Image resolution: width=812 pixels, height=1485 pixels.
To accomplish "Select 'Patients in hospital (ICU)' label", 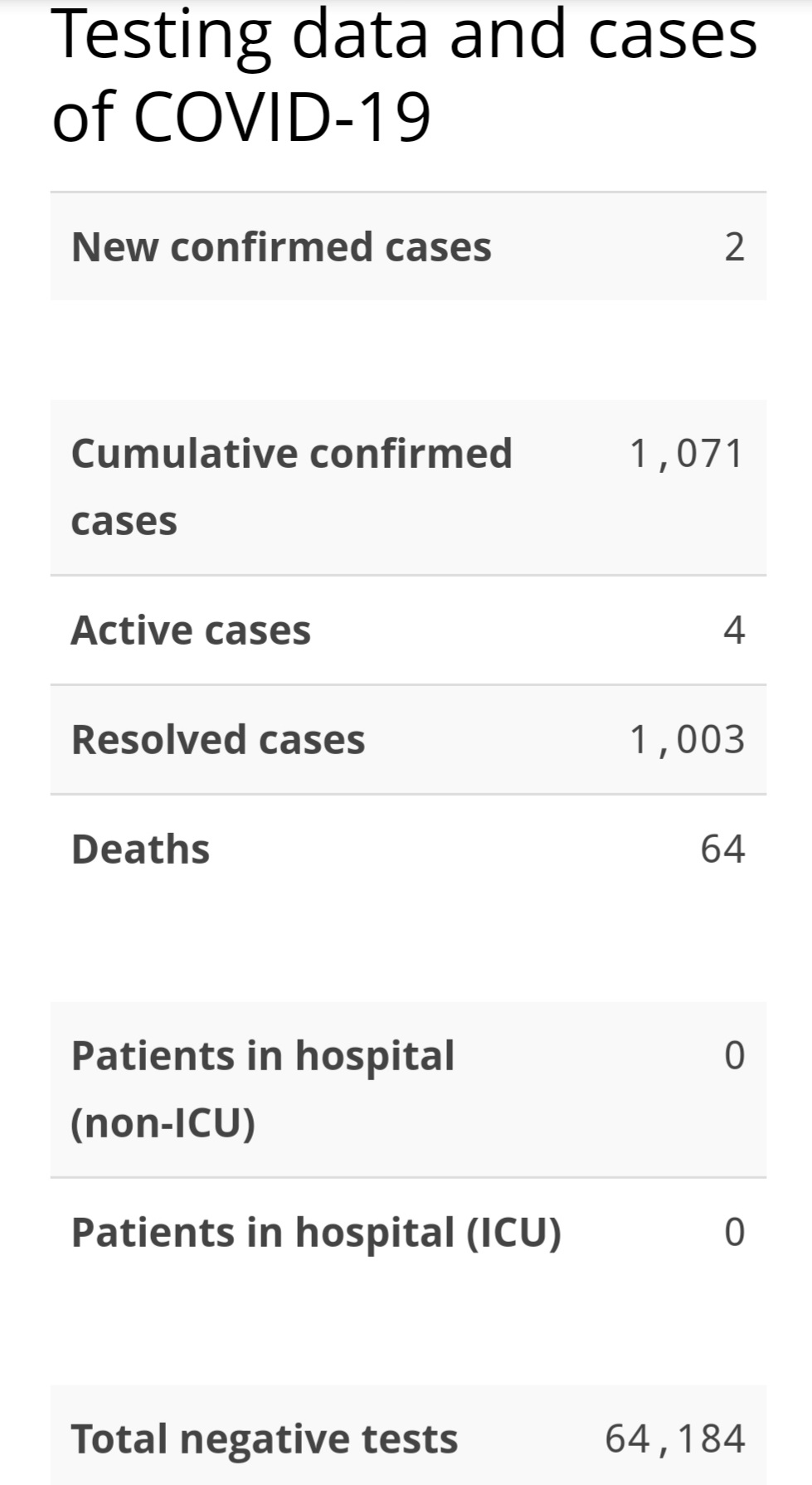I will click(316, 1233).
